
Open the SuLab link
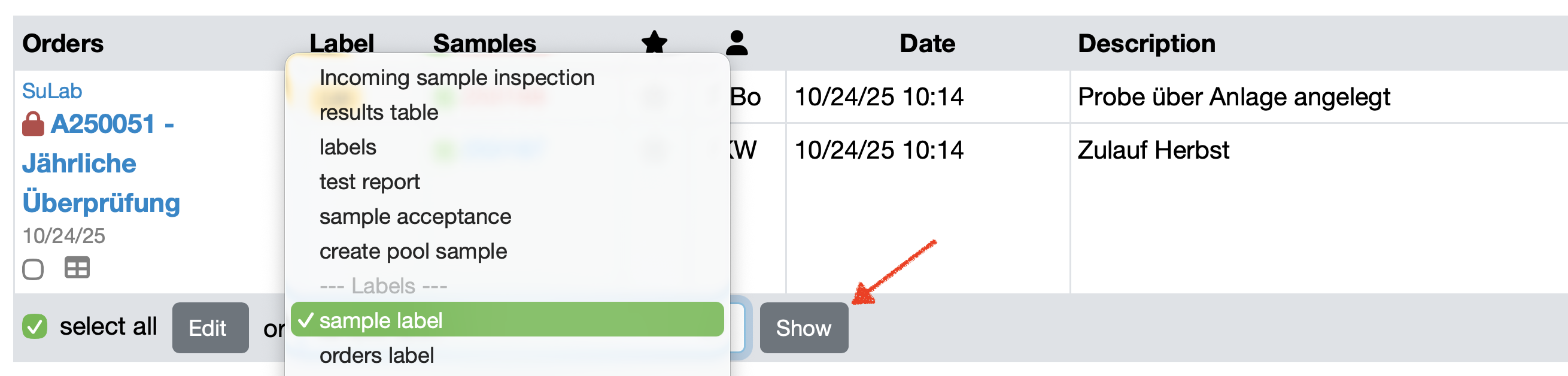coord(51,91)
